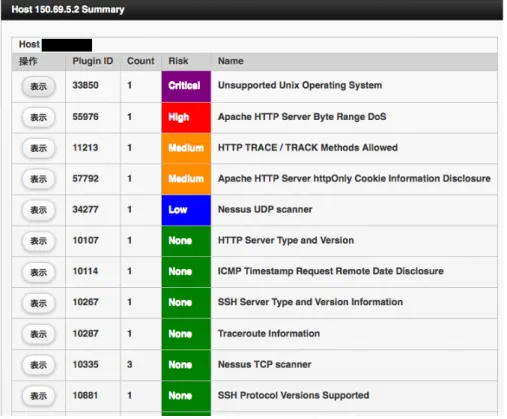Show details for plugin 10881
The height and width of the screenshot is (419, 507).
pyautogui.click(x=38, y=396)
